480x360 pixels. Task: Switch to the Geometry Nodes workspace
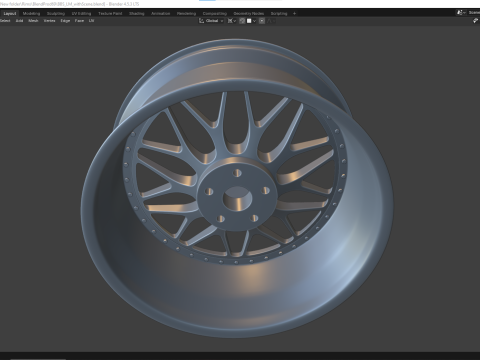(x=249, y=13)
